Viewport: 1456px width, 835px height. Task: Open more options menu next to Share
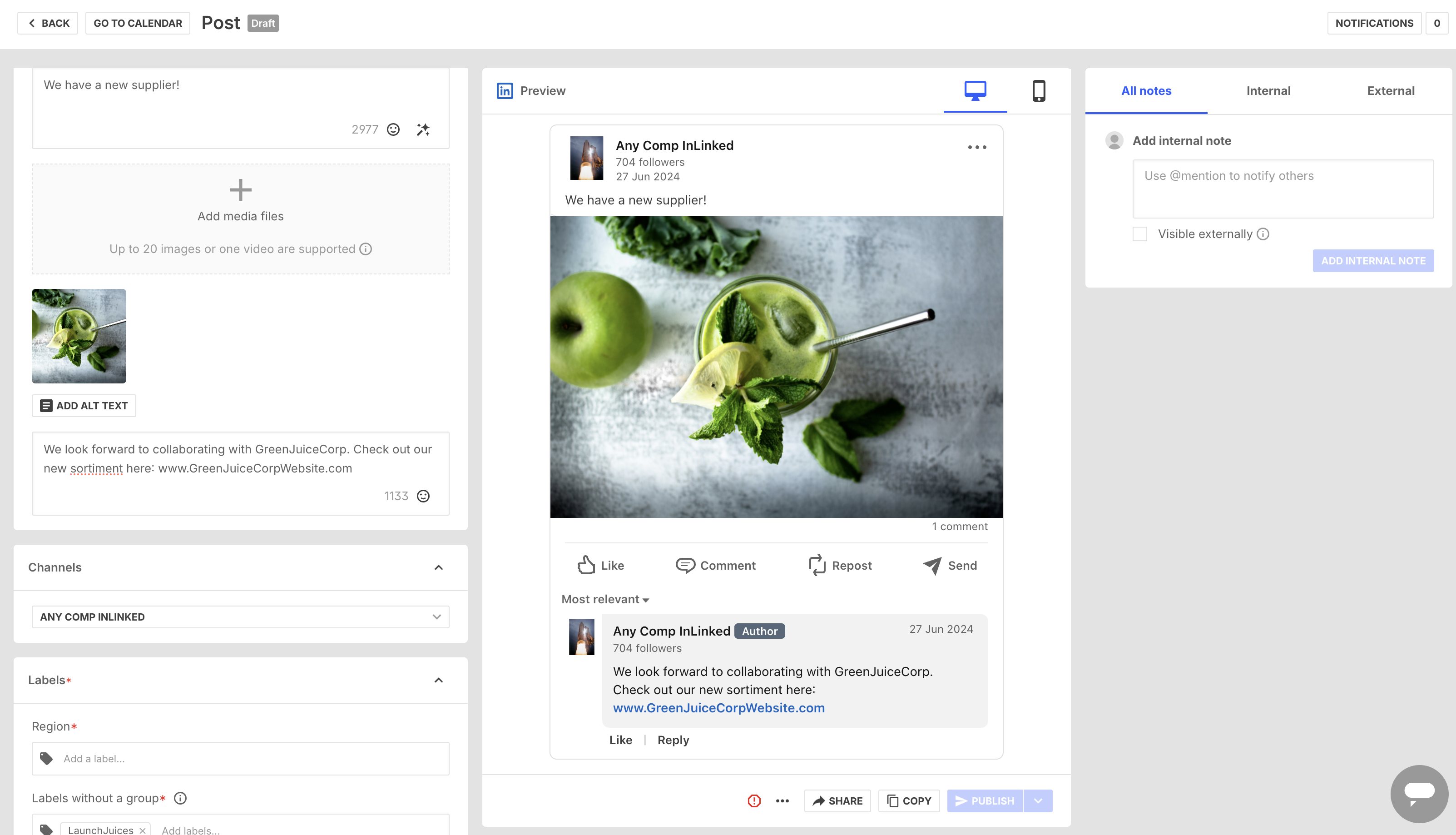coord(782,800)
